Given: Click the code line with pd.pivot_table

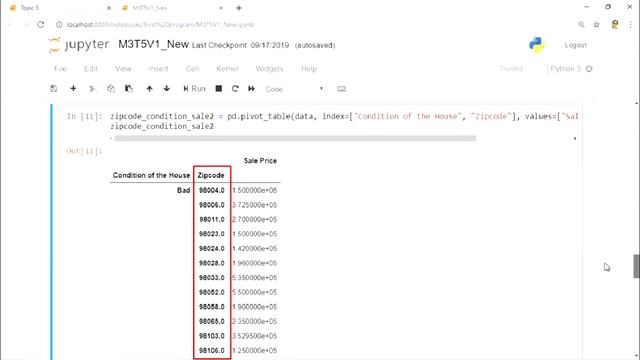Looking at the screenshot, I should (344, 116).
